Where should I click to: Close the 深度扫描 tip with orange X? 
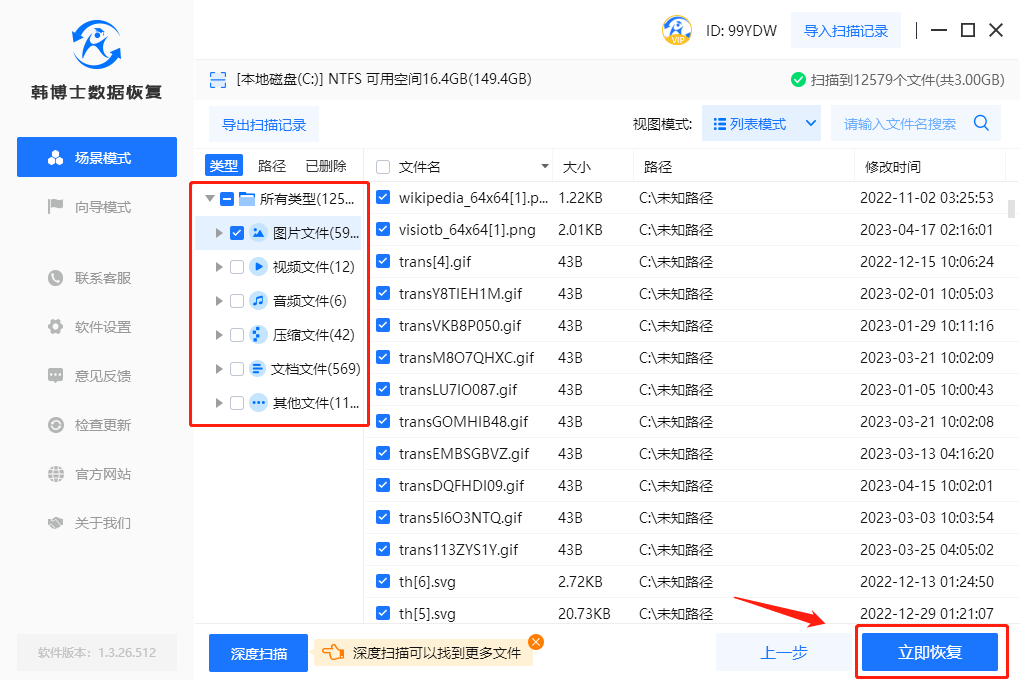(536, 642)
